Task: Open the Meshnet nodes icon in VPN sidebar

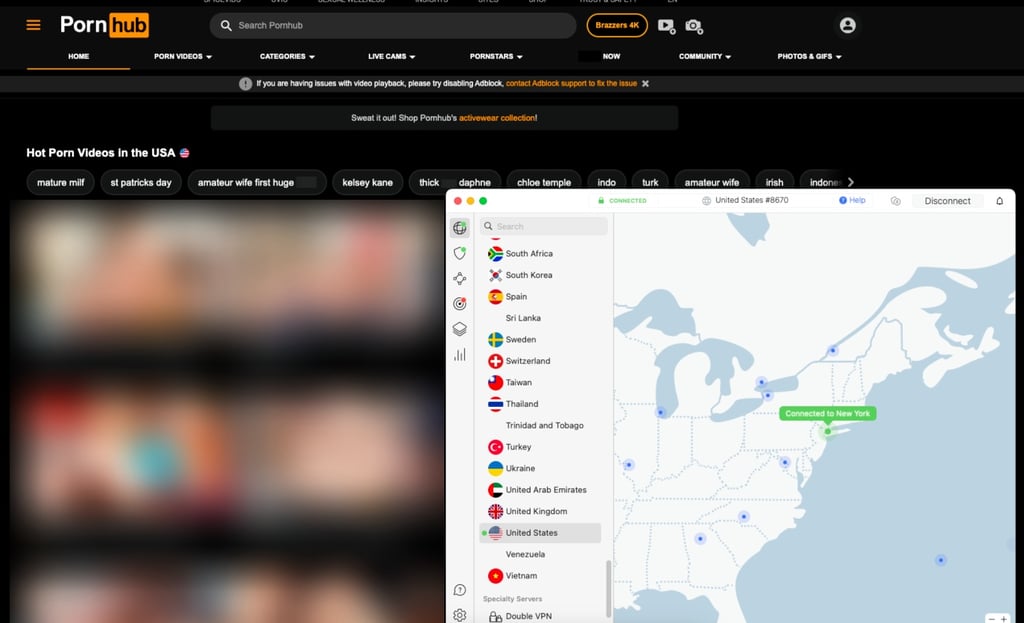Action: [x=460, y=278]
